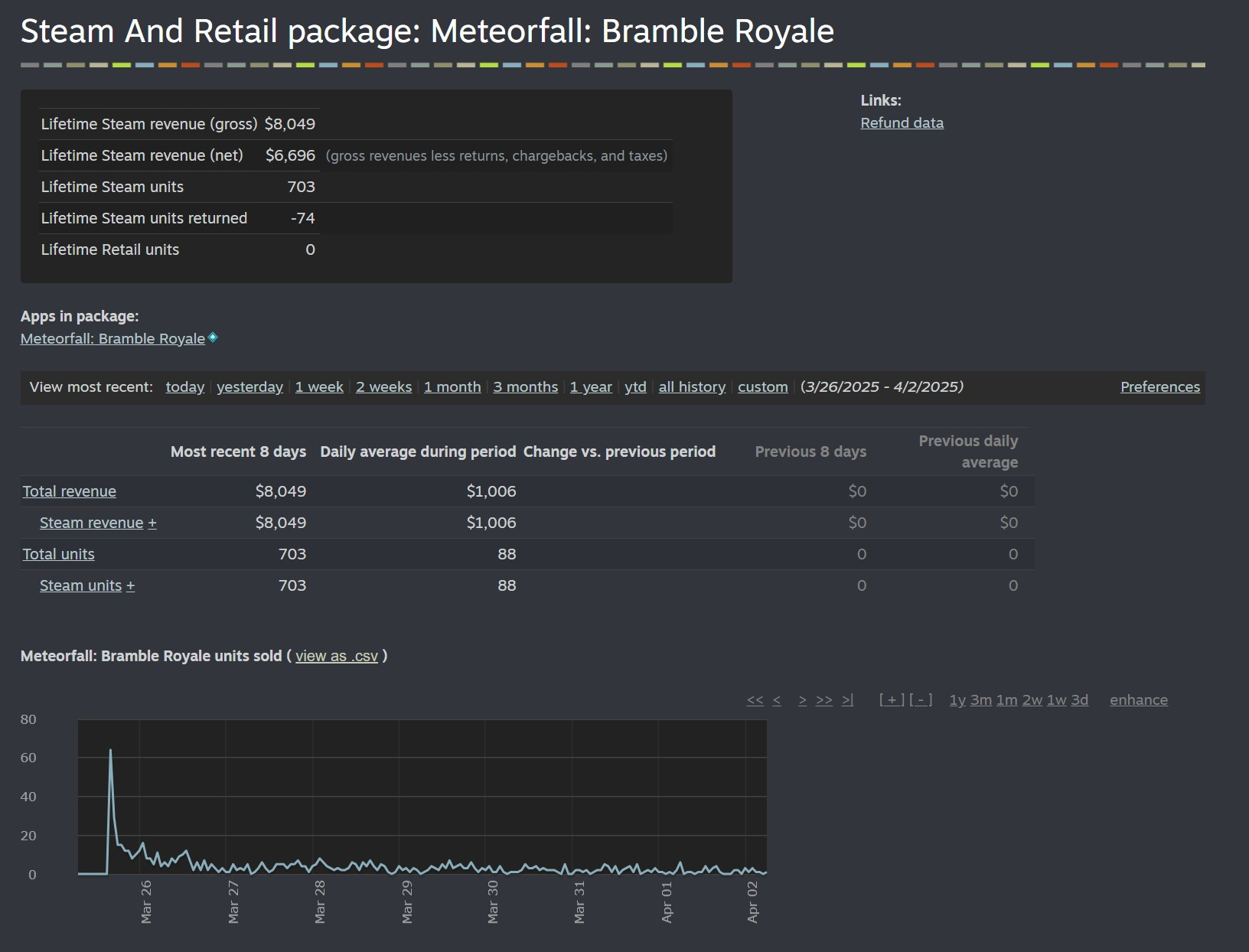Click the Lifetime Retail units label

(x=110, y=249)
